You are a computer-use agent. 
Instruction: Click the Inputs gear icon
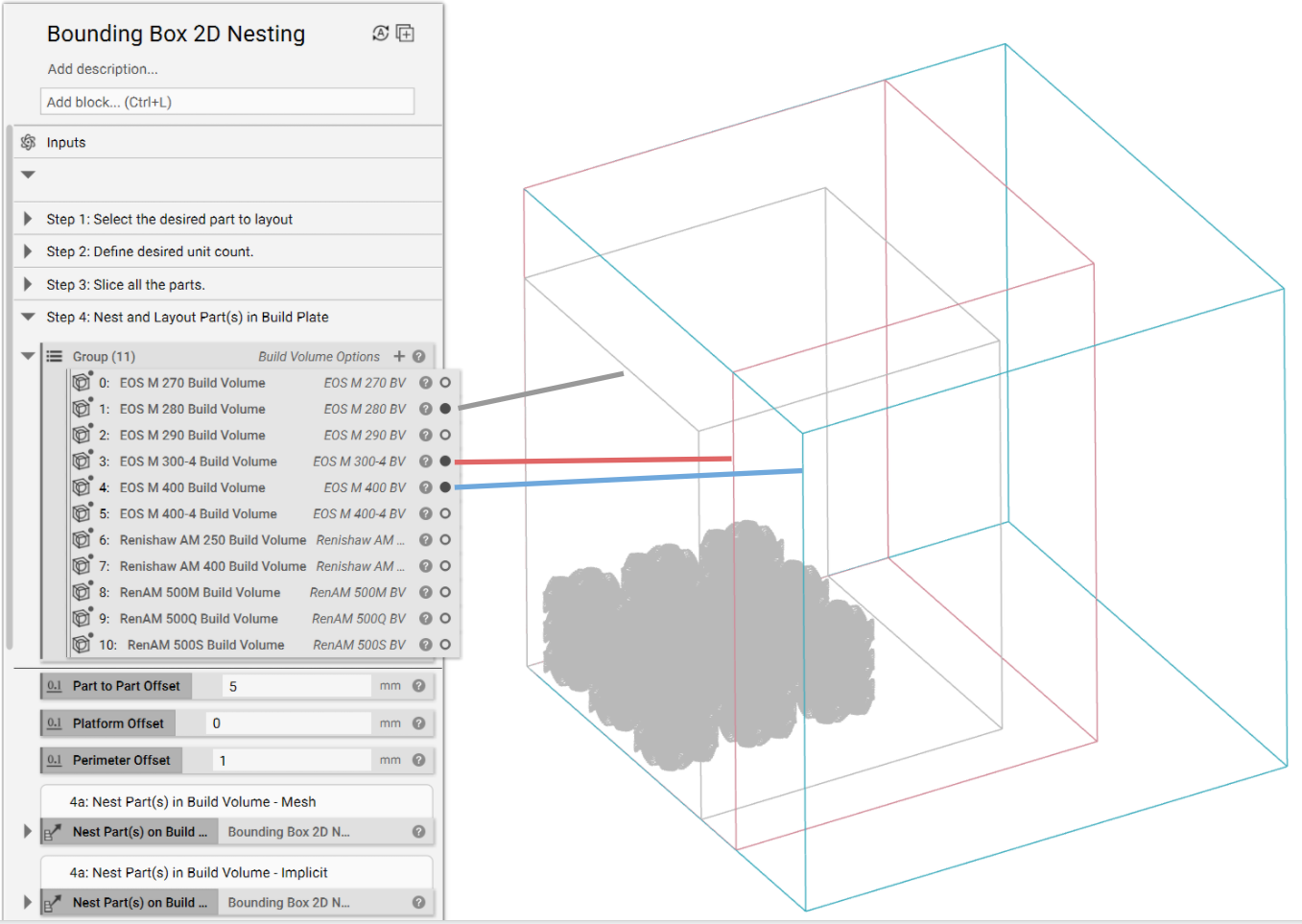point(28,142)
